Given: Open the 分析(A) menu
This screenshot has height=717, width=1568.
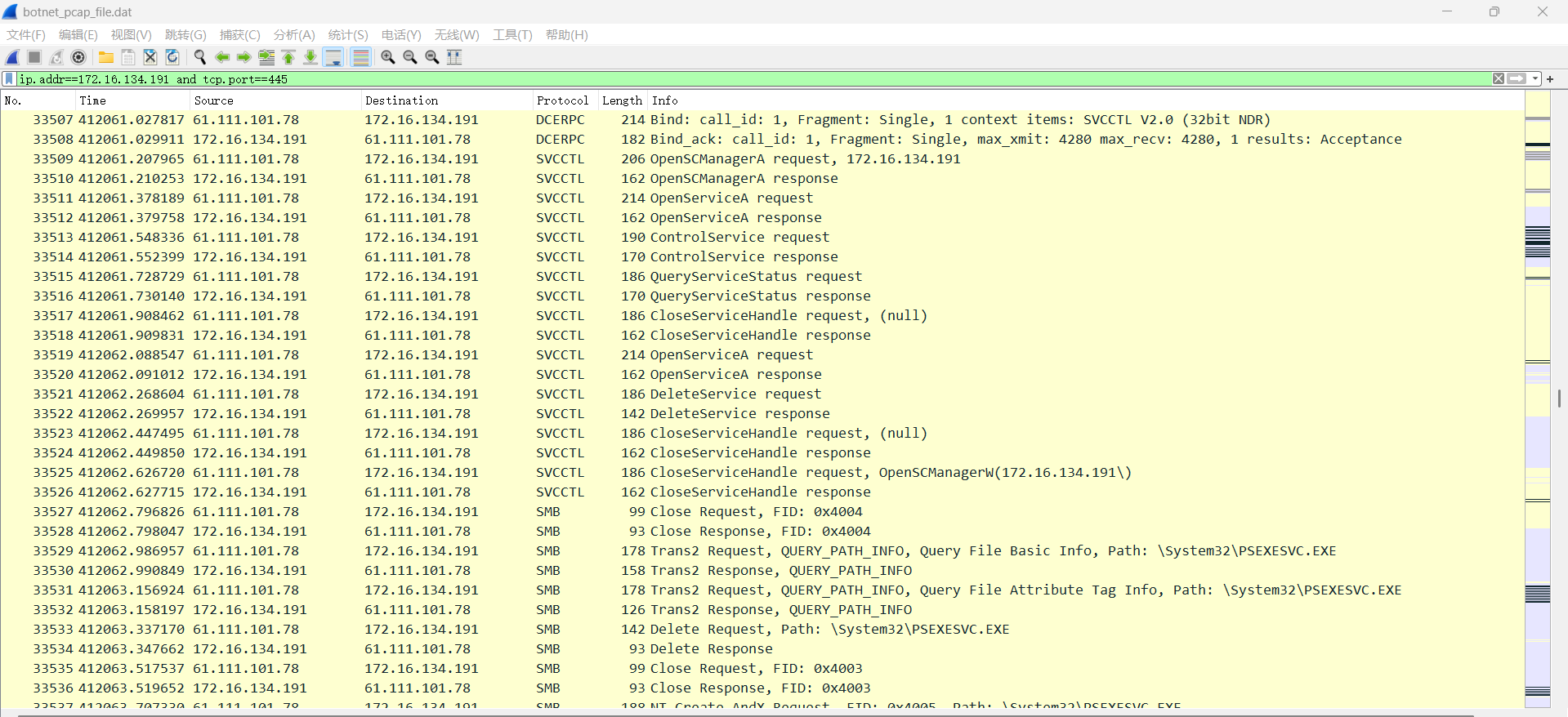Looking at the screenshot, I should click(294, 35).
